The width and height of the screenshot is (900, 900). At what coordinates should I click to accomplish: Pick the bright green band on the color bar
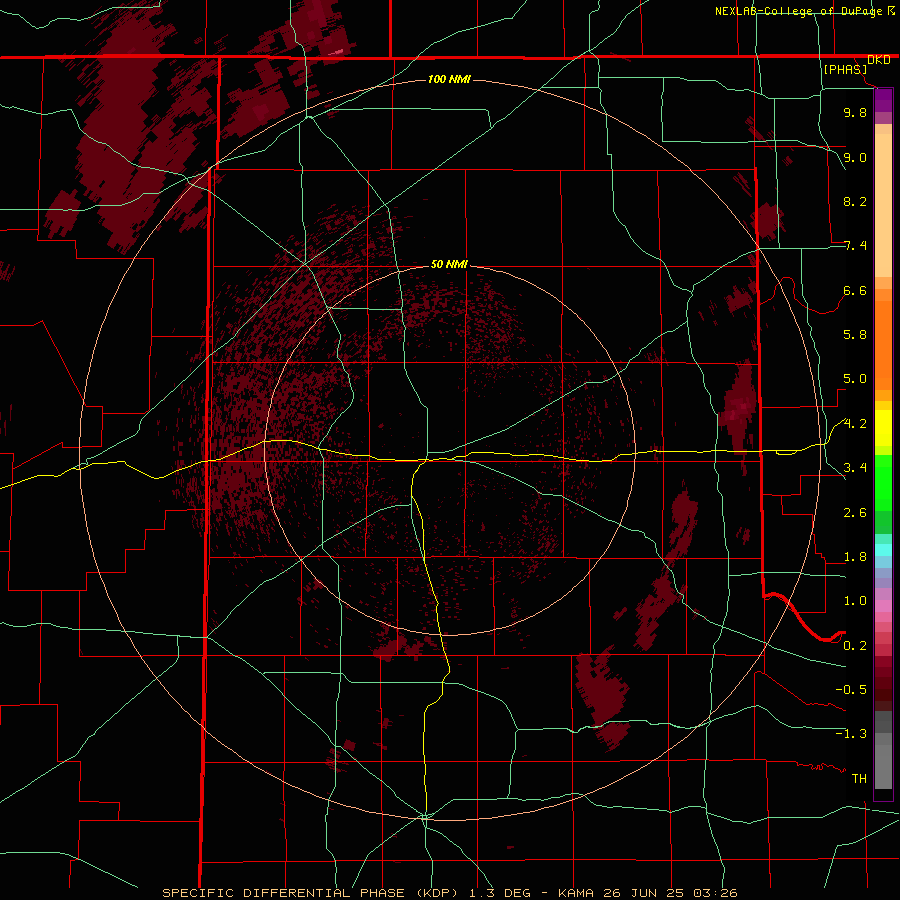click(x=883, y=482)
